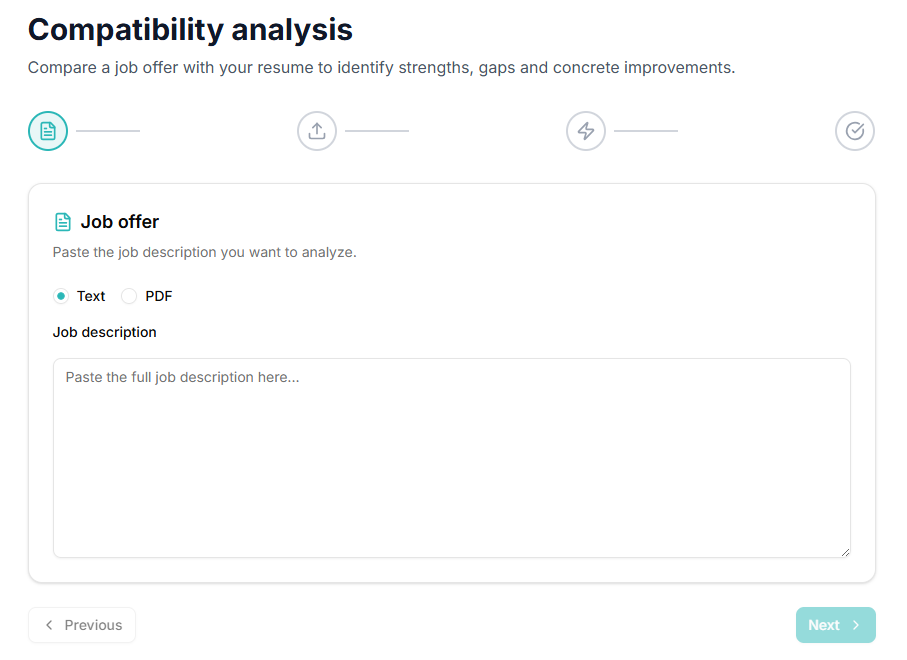Viewport: 907px width, 660px height.
Task: Select the PDF radio button
Action: [x=129, y=296]
